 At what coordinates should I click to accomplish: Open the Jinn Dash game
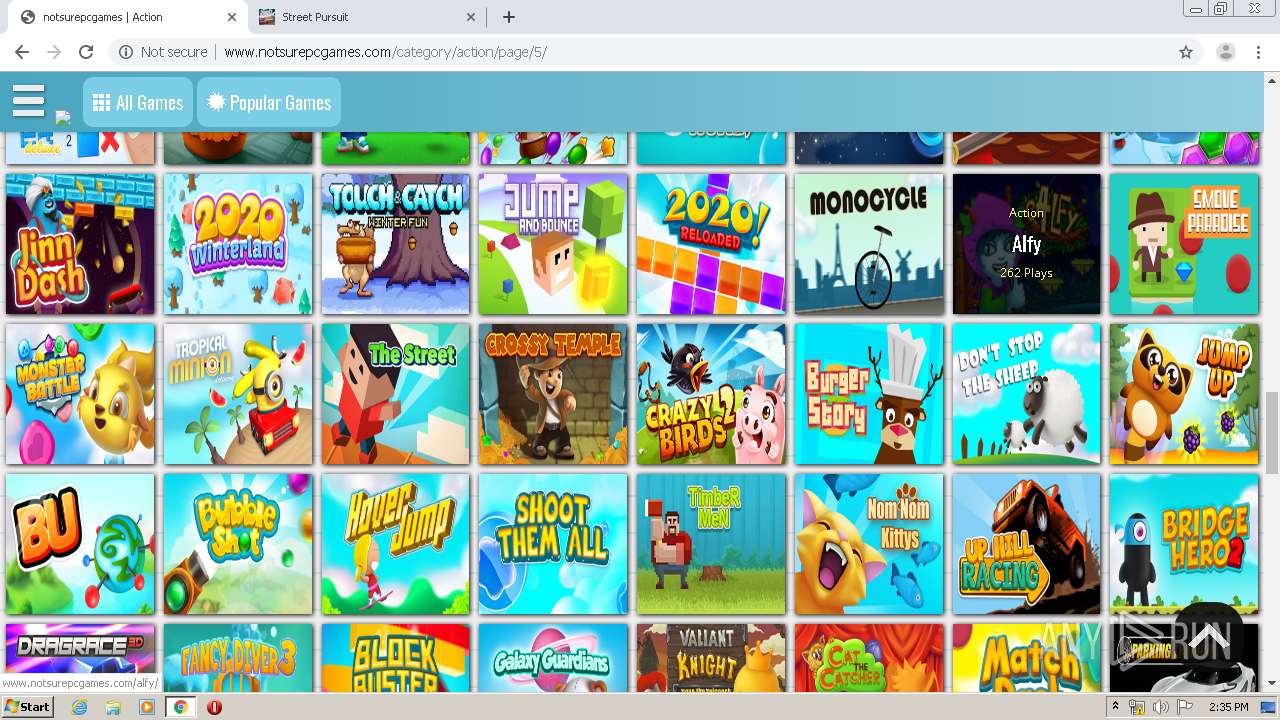(x=80, y=244)
